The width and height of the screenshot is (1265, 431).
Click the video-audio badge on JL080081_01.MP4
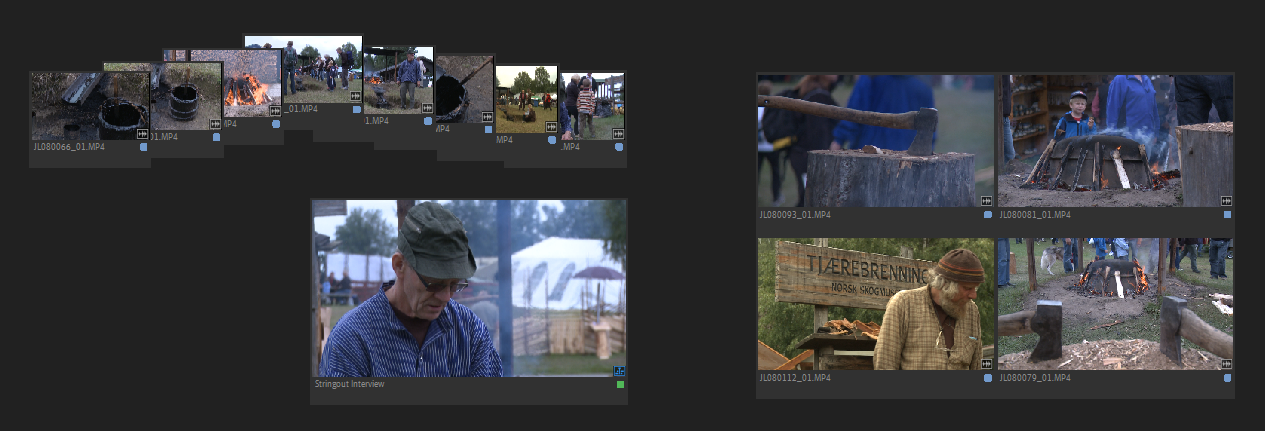pyautogui.click(x=1226, y=201)
